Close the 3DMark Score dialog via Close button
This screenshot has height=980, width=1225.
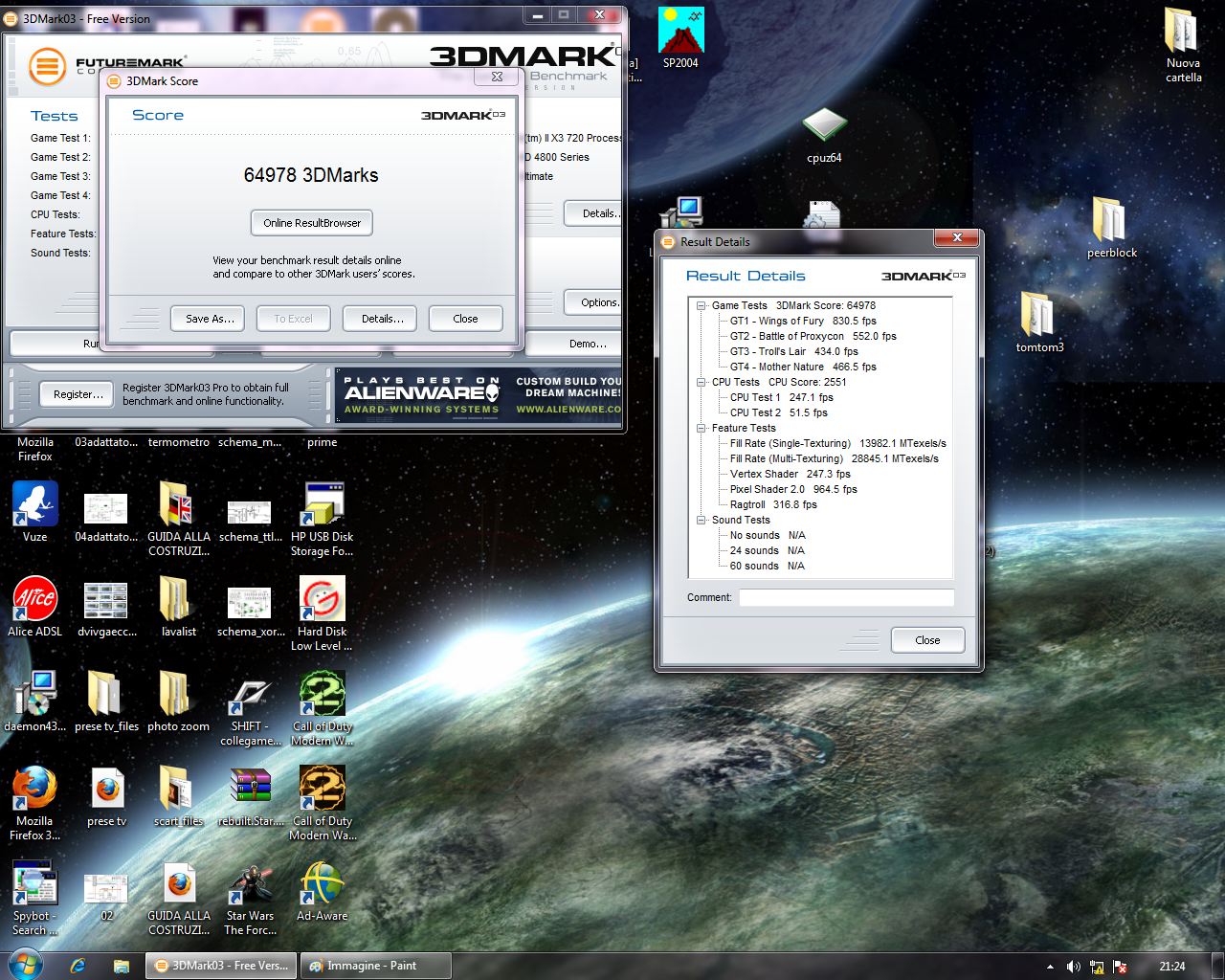click(x=465, y=319)
